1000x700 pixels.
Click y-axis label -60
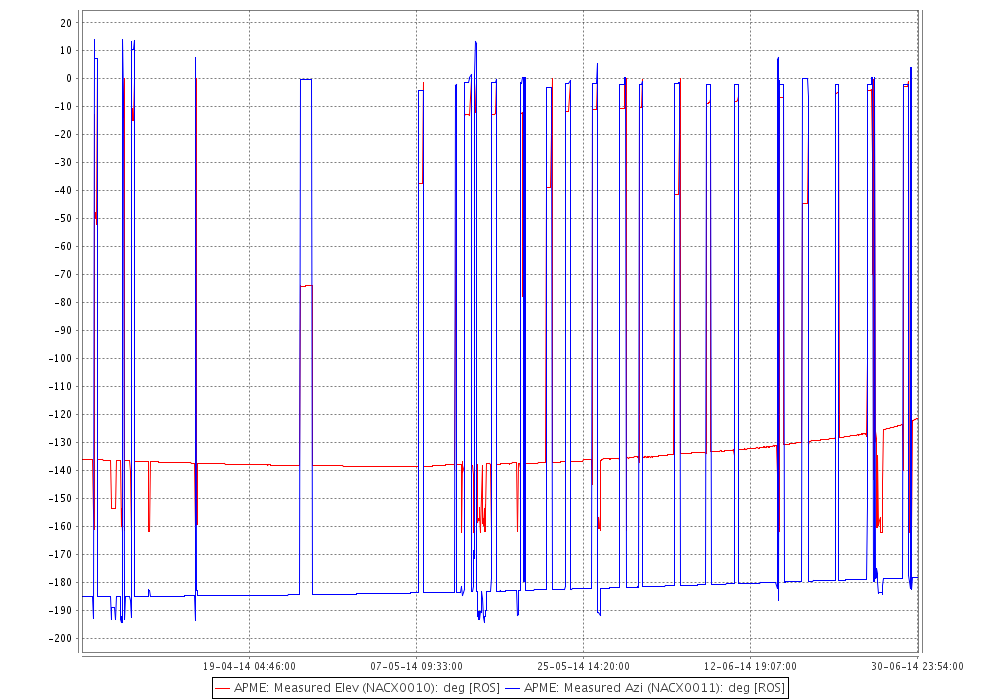coord(63,246)
